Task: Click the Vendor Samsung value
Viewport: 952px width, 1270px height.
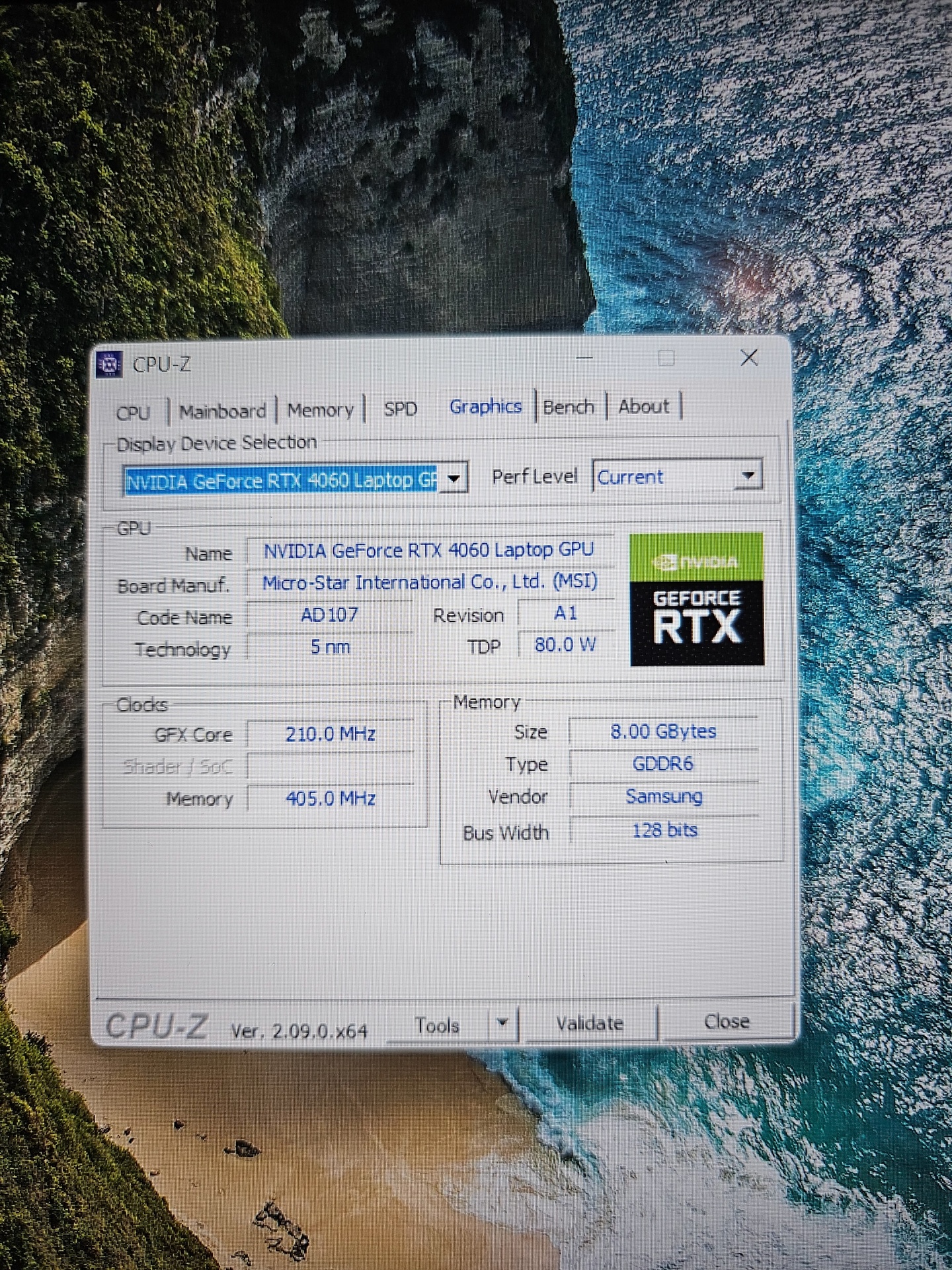Action: coord(664,796)
